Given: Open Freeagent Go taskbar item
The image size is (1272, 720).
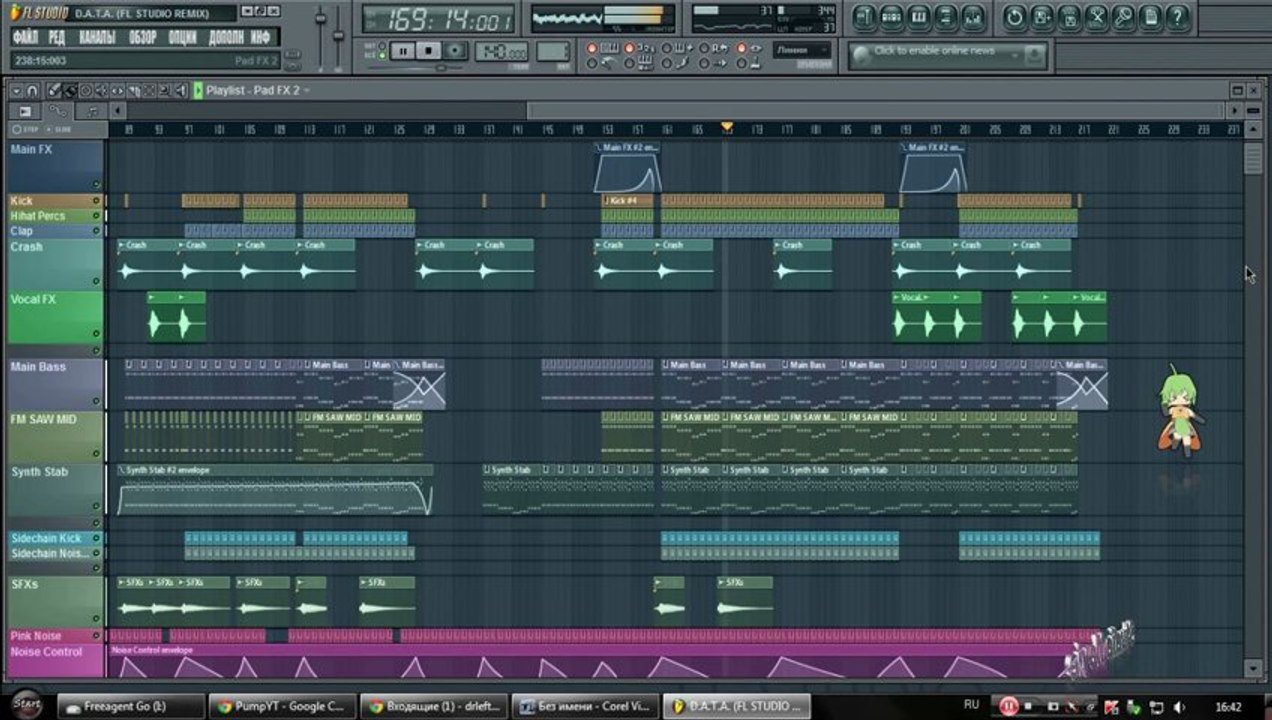Looking at the screenshot, I should pyautogui.click(x=130, y=706).
